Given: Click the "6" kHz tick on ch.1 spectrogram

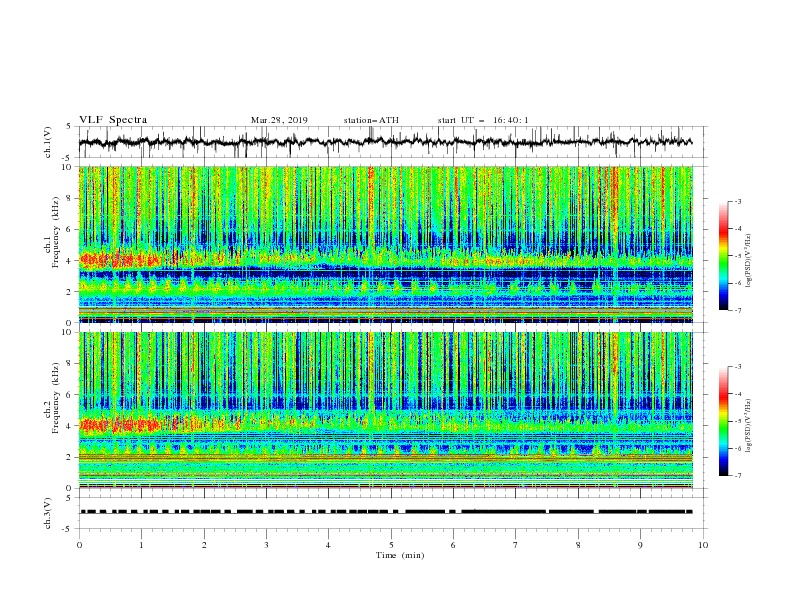Looking at the screenshot, I should pos(70,229).
